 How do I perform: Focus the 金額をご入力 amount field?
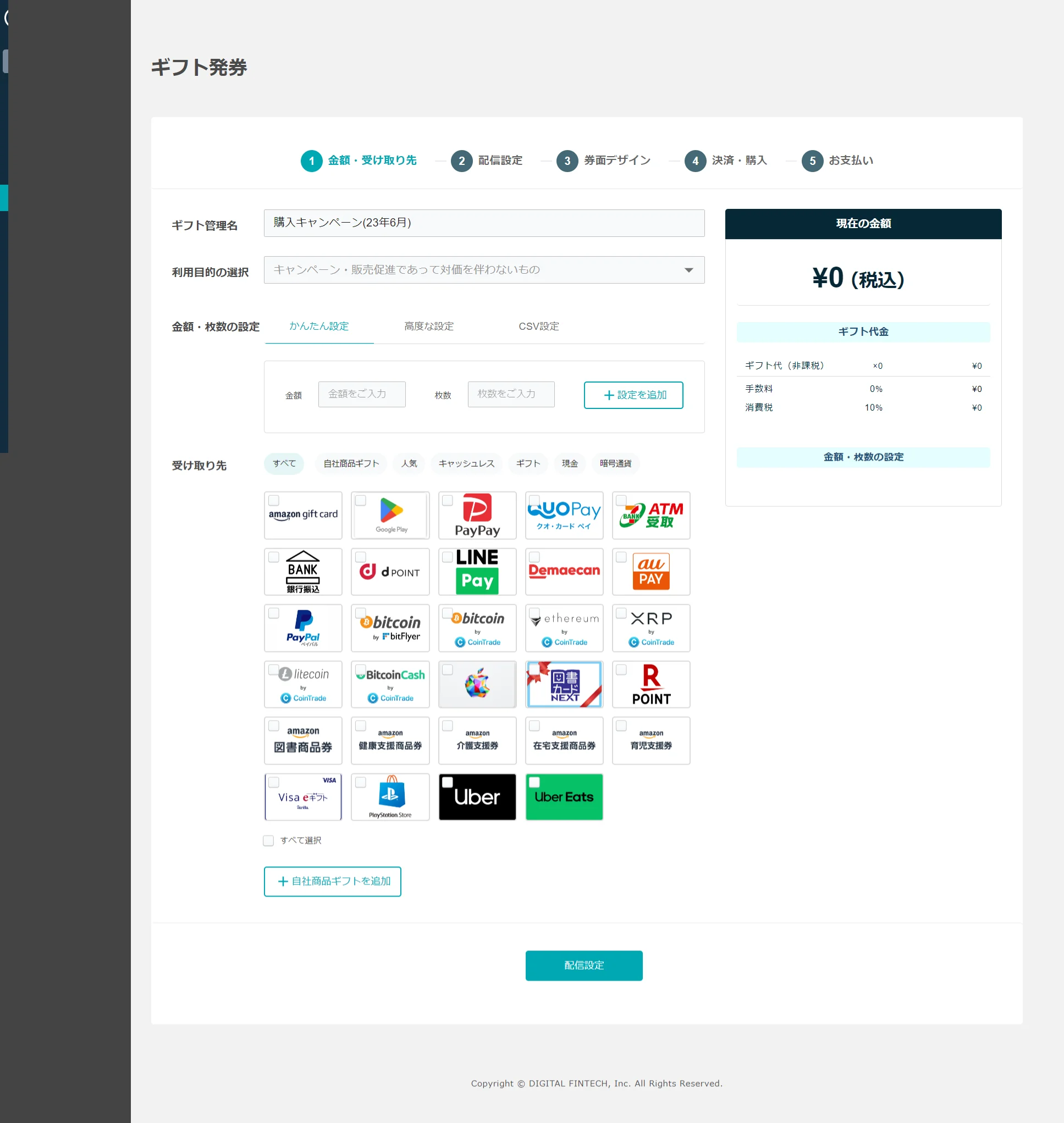coord(362,394)
